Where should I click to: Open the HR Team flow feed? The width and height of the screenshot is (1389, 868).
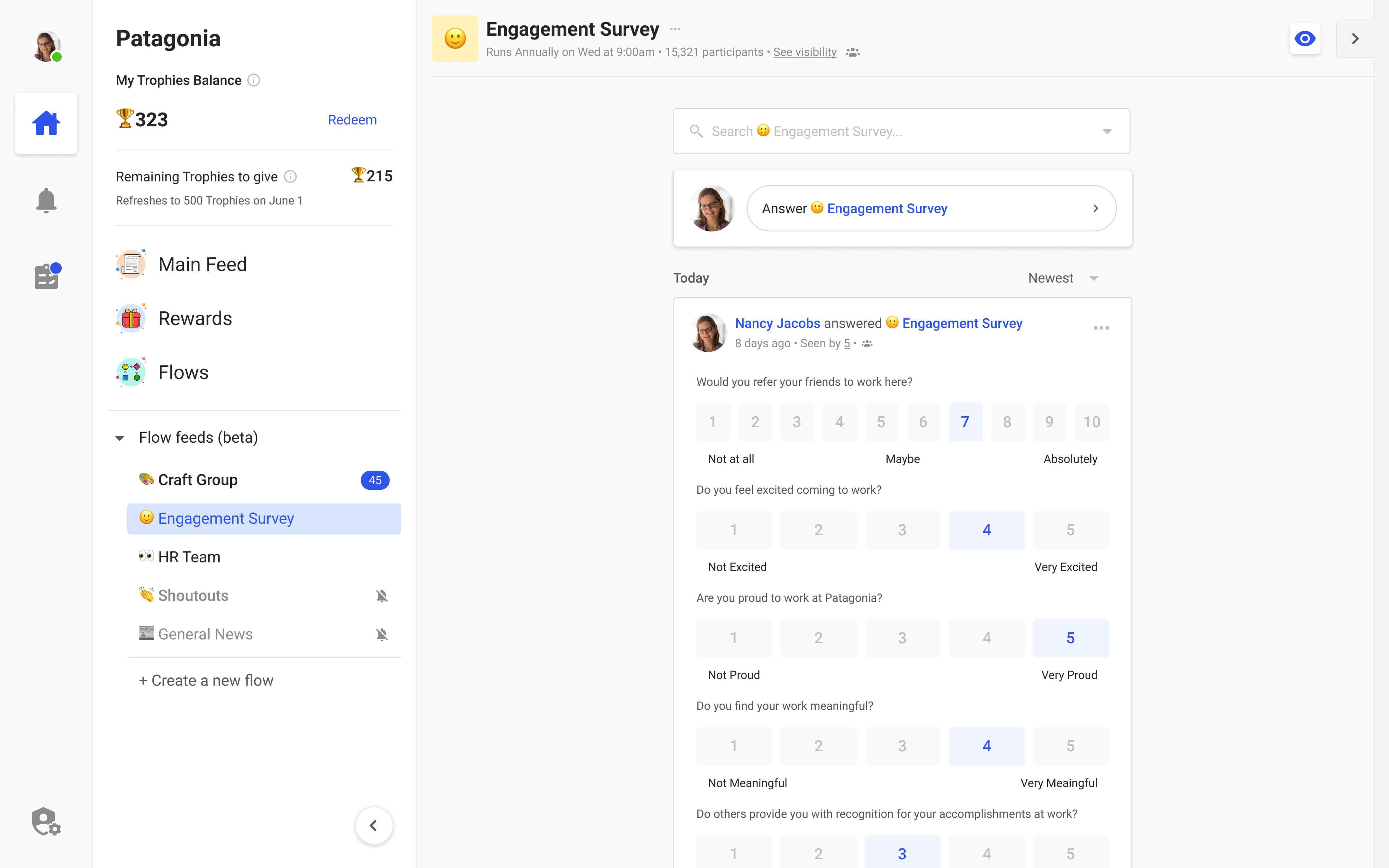(264, 557)
